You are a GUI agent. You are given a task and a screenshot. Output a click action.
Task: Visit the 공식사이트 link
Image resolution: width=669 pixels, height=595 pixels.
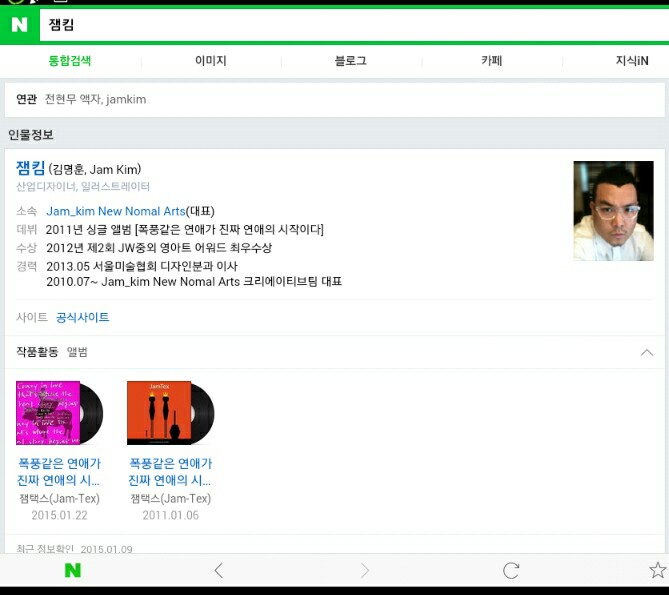coord(83,317)
